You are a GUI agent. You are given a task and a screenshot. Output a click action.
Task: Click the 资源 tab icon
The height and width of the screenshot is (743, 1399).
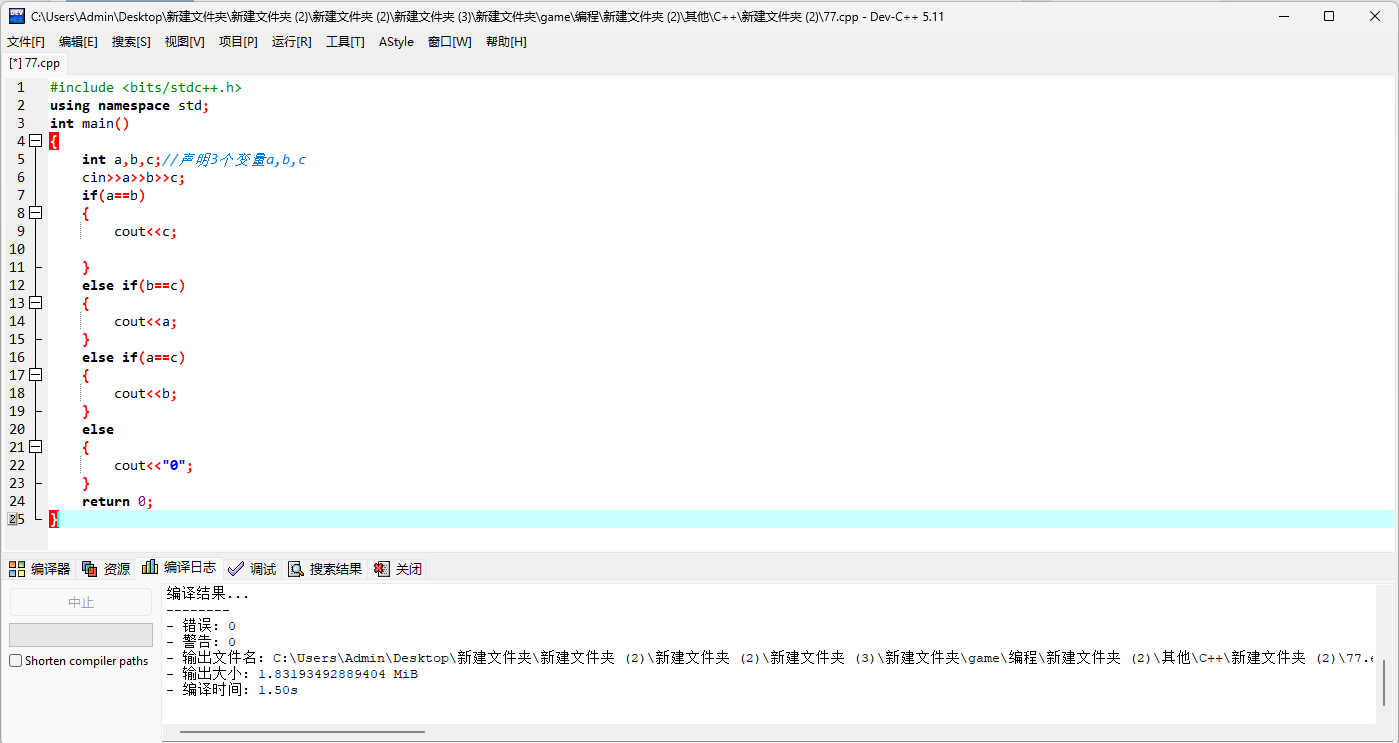[x=89, y=568]
